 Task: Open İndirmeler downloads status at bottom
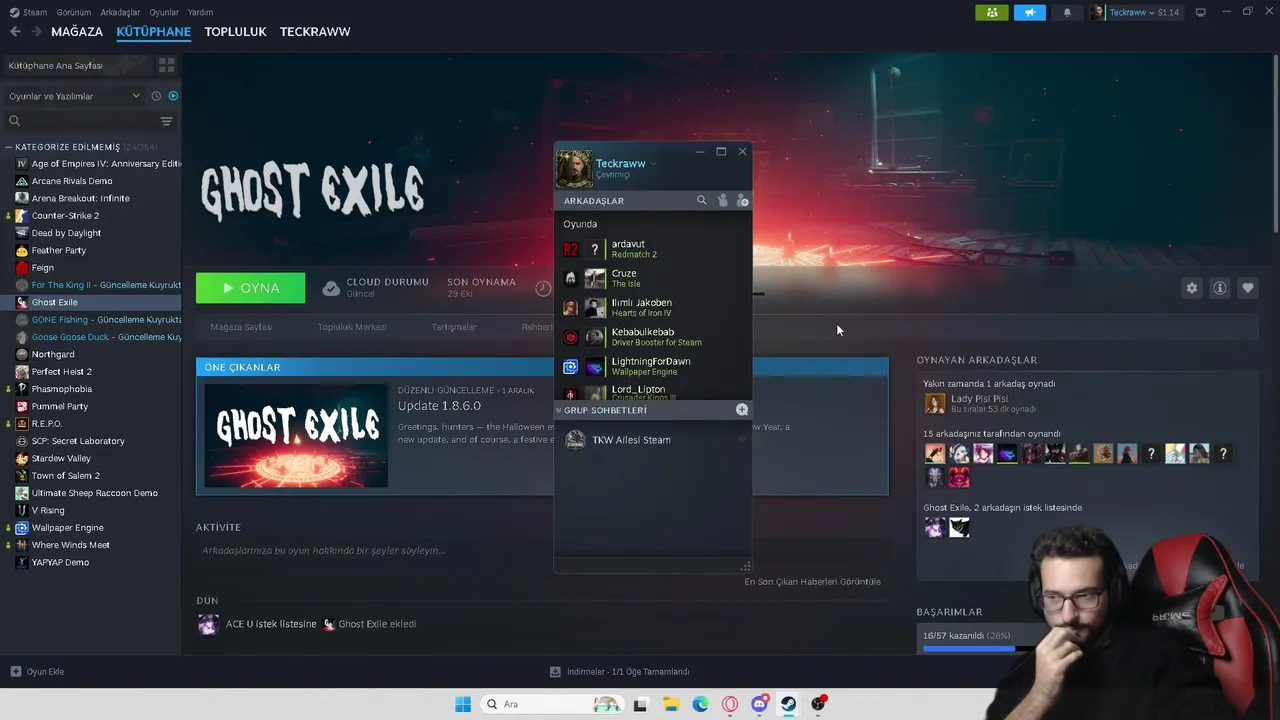(x=620, y=672)
